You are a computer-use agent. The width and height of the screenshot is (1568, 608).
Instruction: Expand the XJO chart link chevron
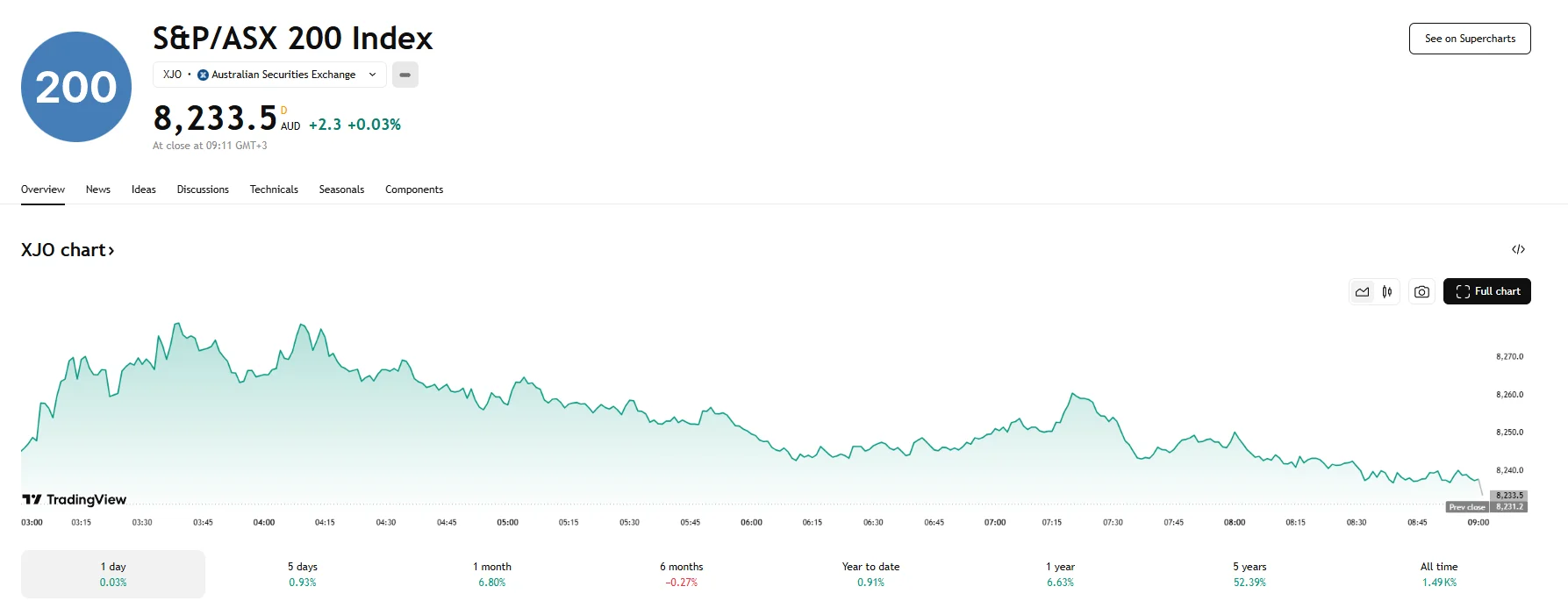(x=111, y=250)
